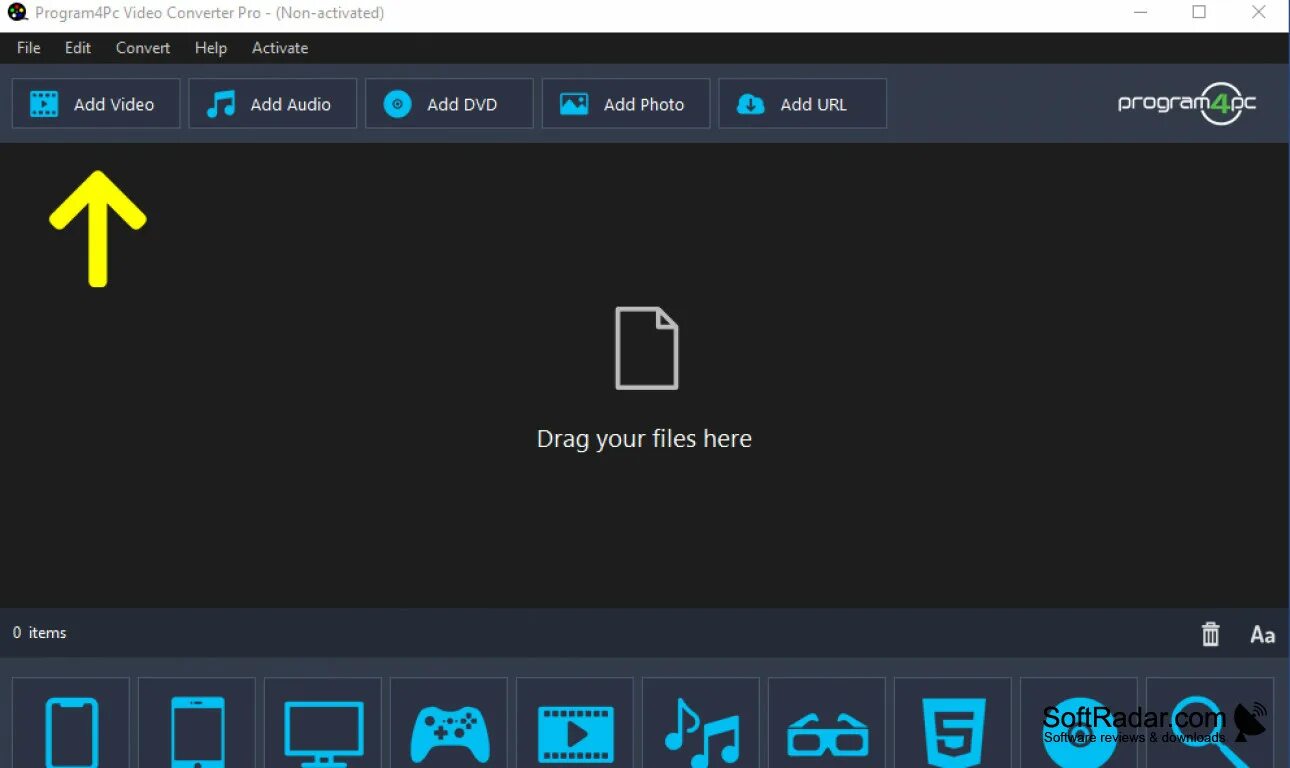Open the Help menu
Screen dimensions: 1290x768
210,47
